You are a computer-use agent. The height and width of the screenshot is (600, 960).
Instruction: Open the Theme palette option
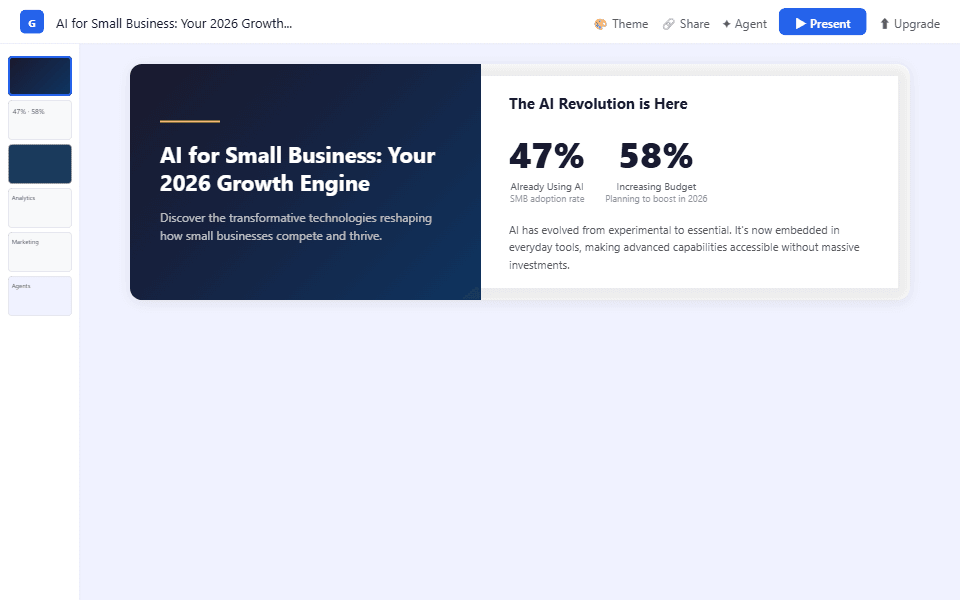coord(621,24)
